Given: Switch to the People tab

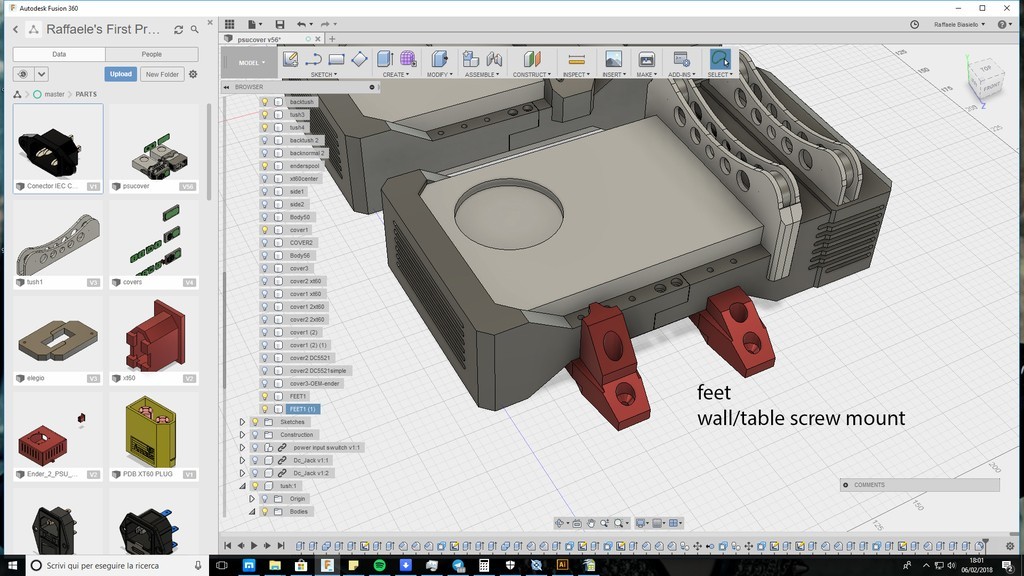Looking at the screenshot, I should click(151, 54).
